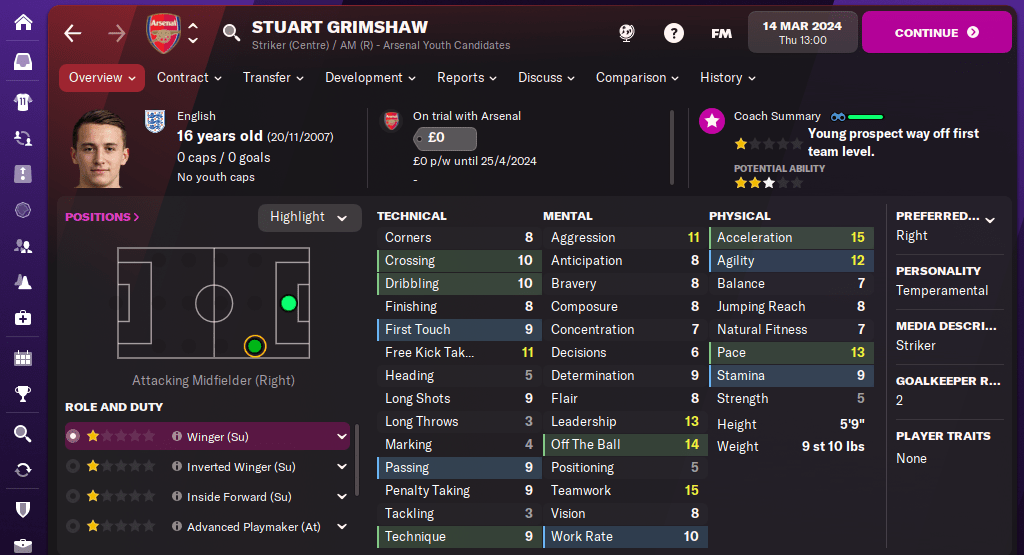The image size is (1024, 555).
Task: Click the world globe icon
Action: tap(627, 33)
